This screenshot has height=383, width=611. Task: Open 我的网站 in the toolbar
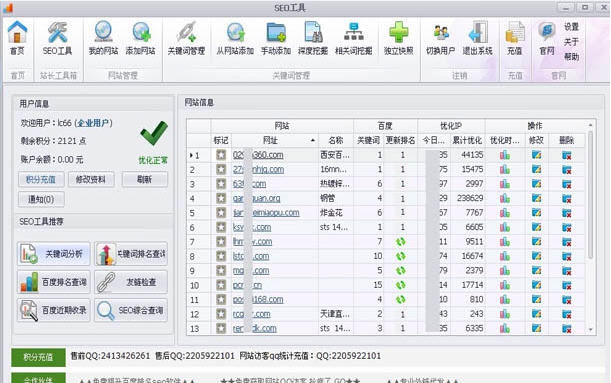point(103,38)
